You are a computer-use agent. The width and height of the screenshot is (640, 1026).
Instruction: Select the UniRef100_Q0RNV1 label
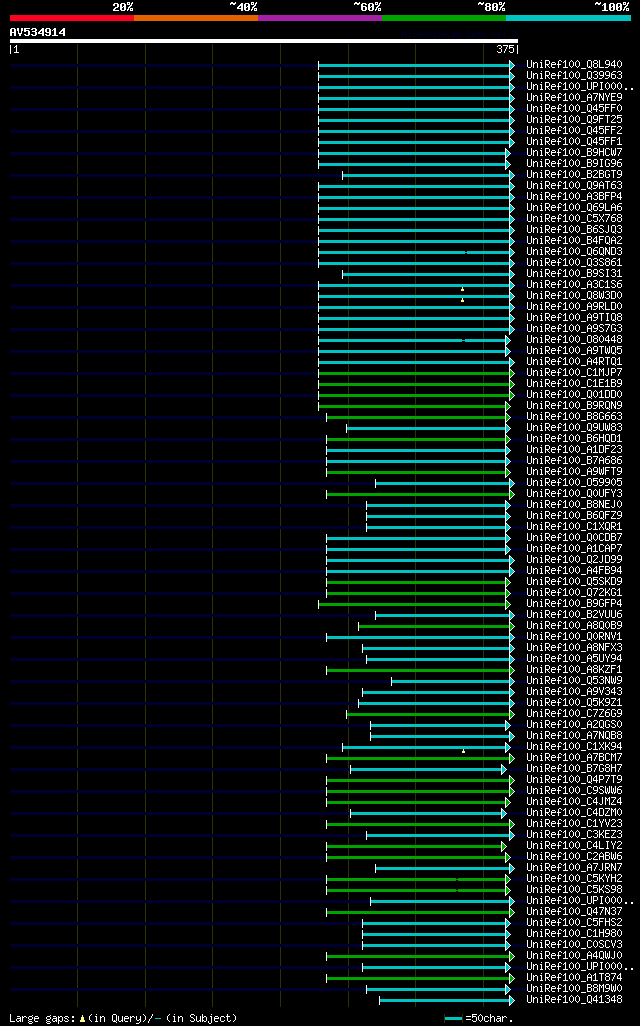tap(575, 637)
